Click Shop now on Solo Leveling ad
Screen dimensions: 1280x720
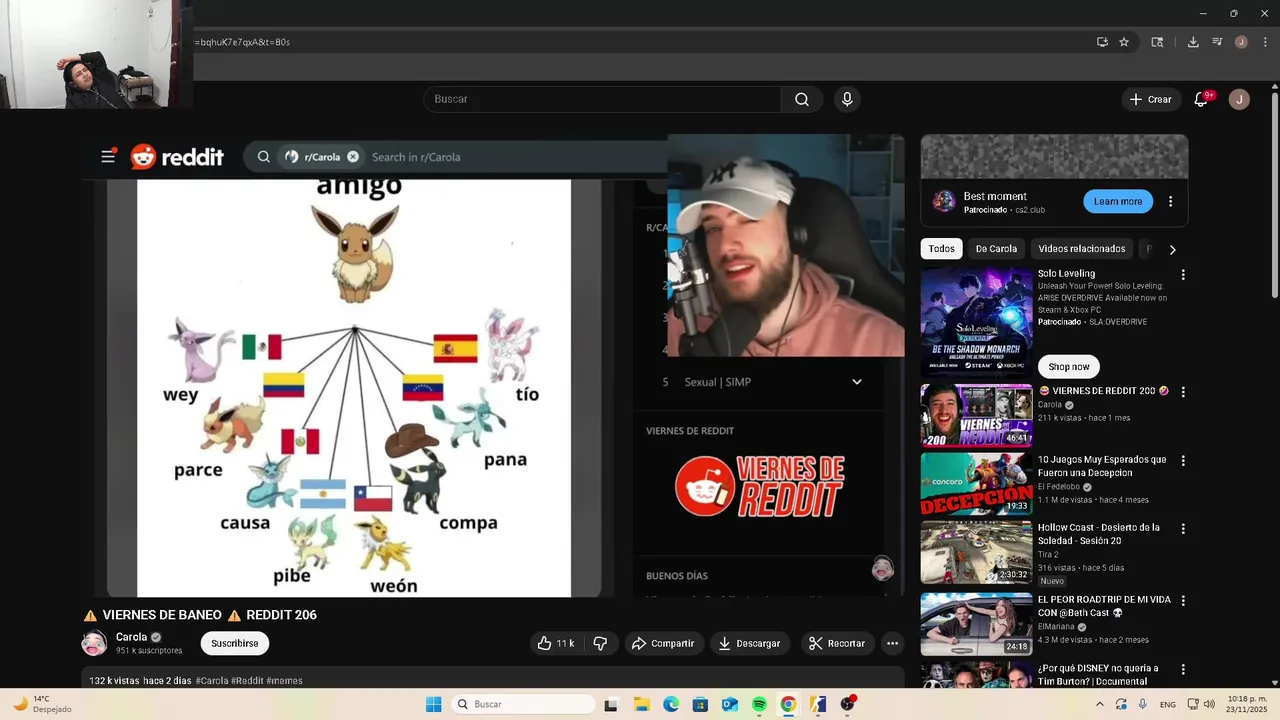[1069, 366]
